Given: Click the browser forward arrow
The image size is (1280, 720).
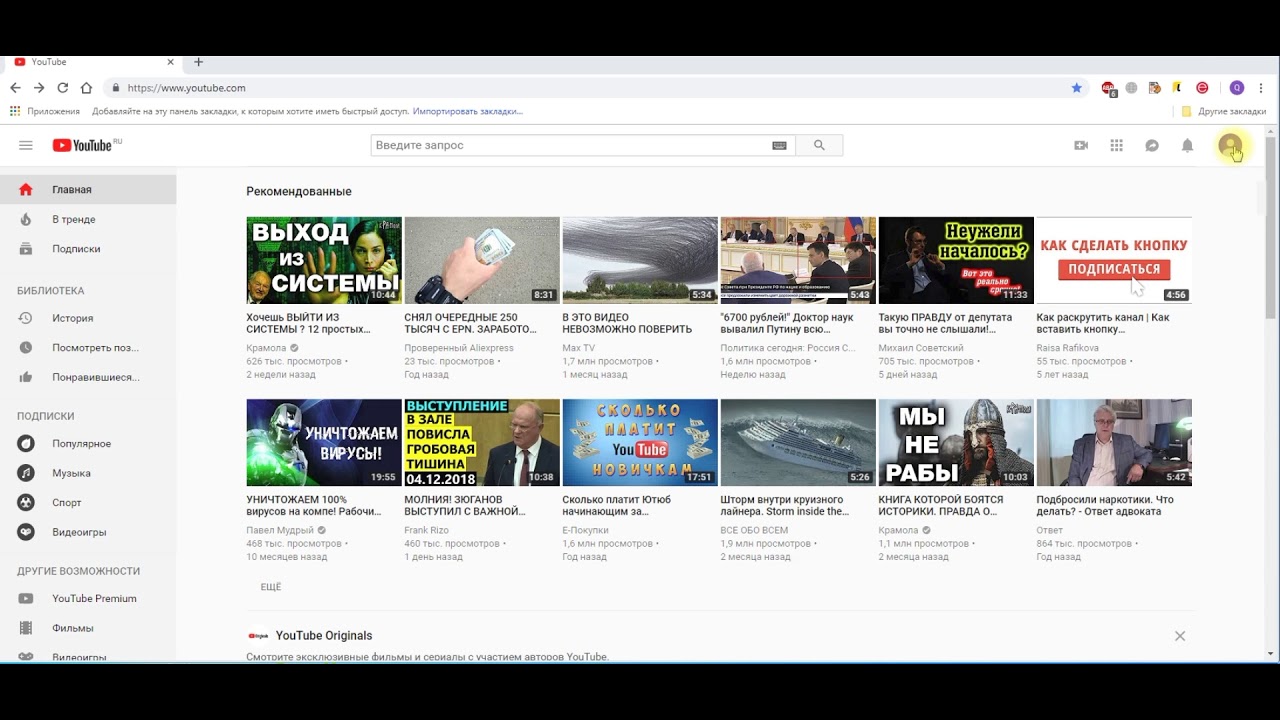Looking at the screenshot, I should pyautogui.click(x=39, y=88).
